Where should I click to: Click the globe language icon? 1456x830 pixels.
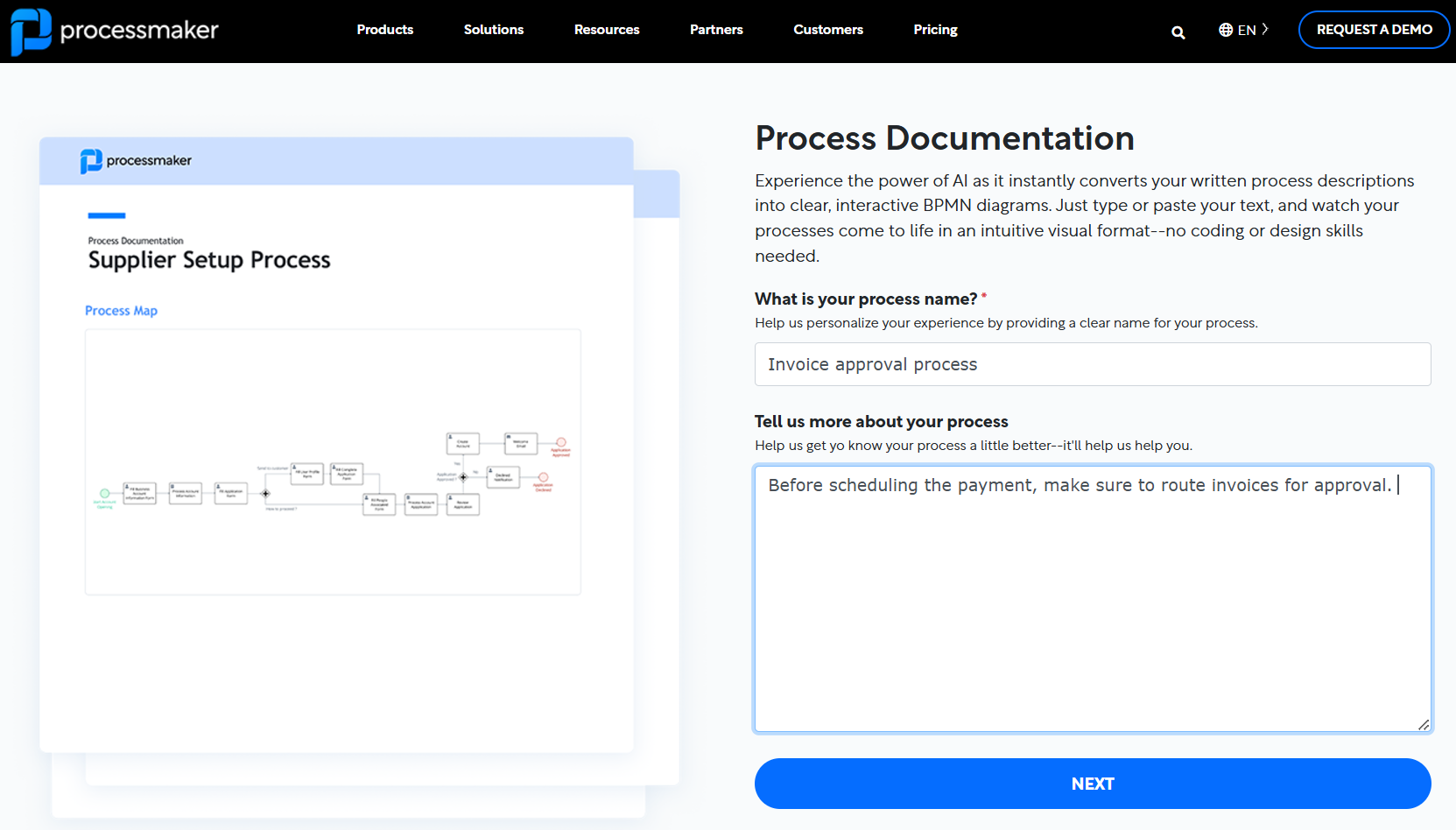[1226, 30]
